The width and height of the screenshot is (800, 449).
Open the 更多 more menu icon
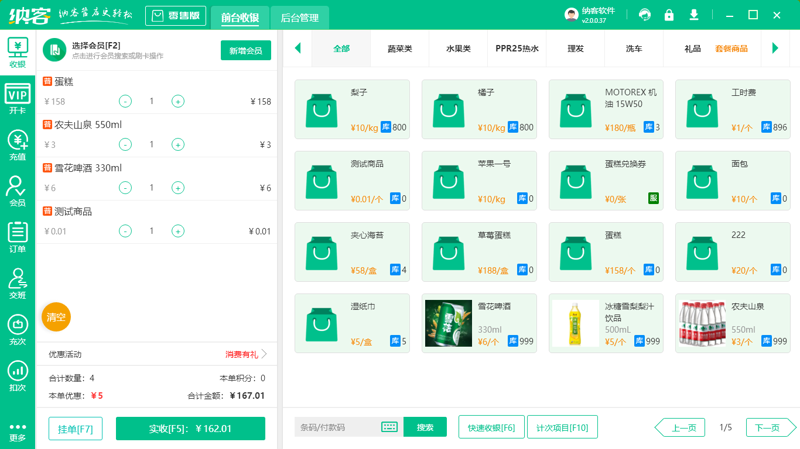point(17,432)
